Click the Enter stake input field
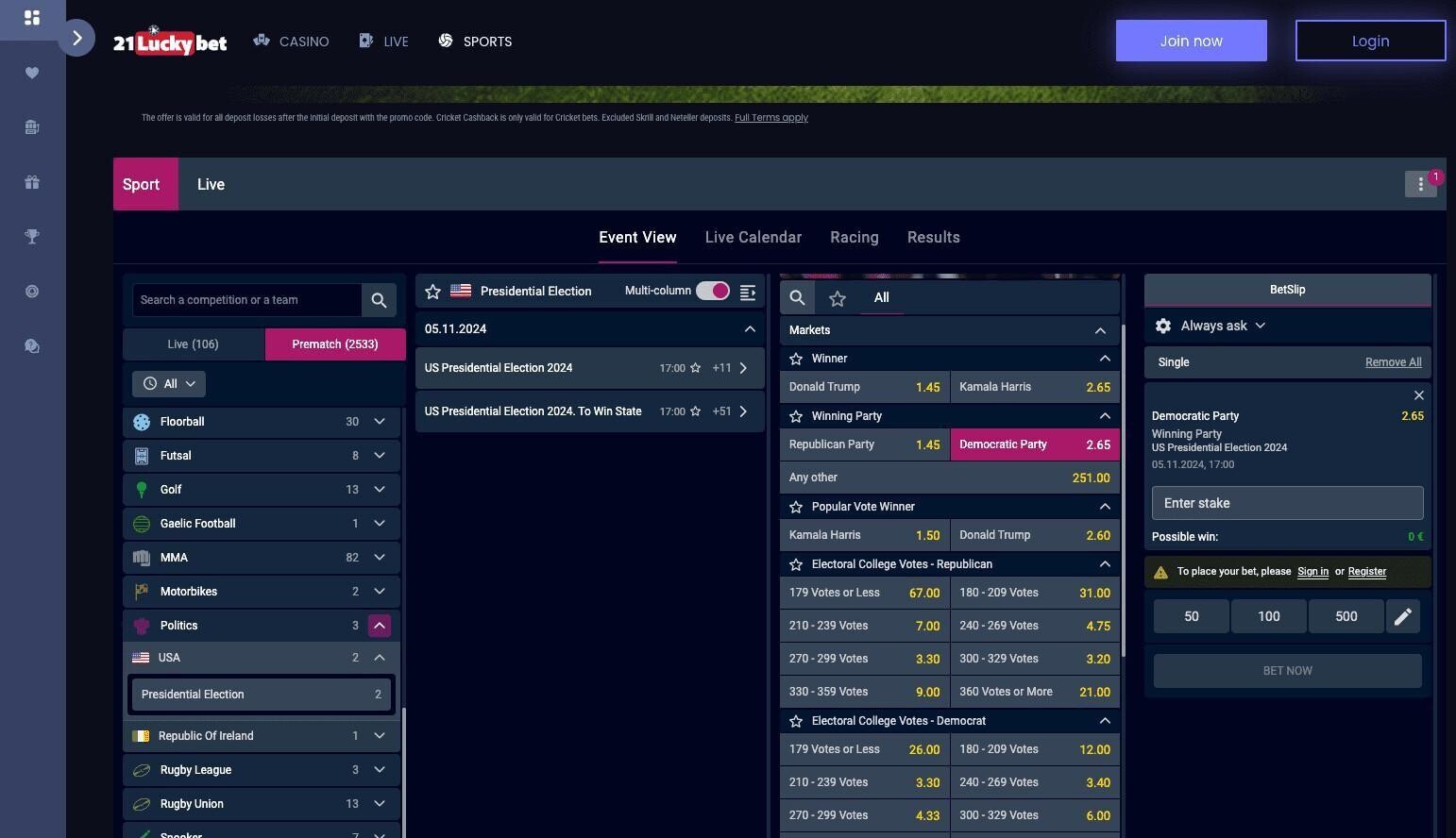1456x838 pixels. point(1287,503)
